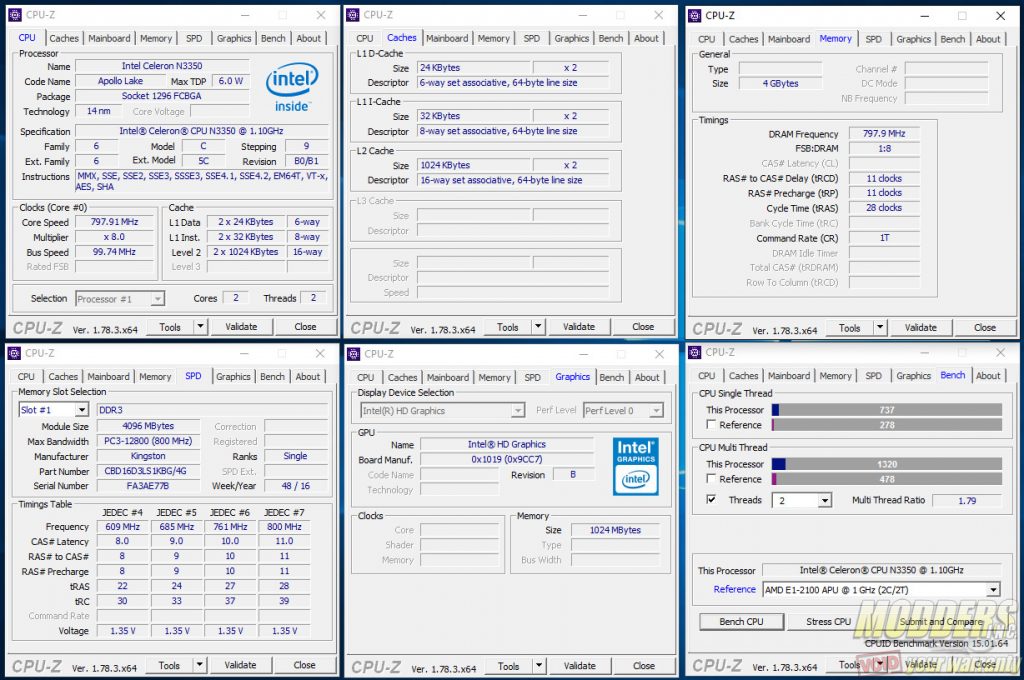Image resolution: width=1024 pixels, height=680 pixels.
Task: Switch to the Mainboard tab in the Caches-tab window
Action: pos(447,38)
